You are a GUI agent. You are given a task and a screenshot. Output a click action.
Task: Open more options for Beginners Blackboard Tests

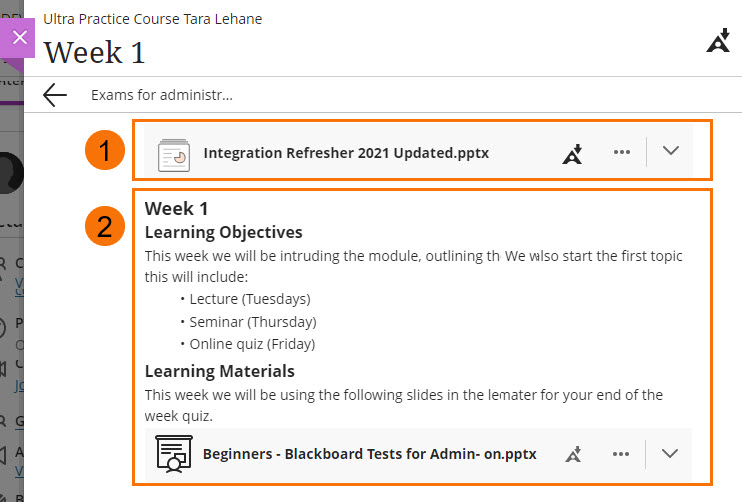[621, 454]
